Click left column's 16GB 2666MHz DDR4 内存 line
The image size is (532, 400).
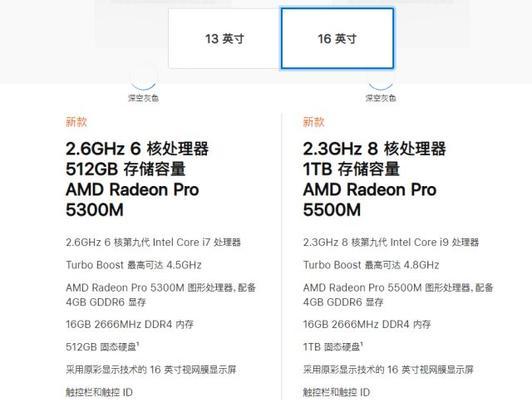coord(130,324)
